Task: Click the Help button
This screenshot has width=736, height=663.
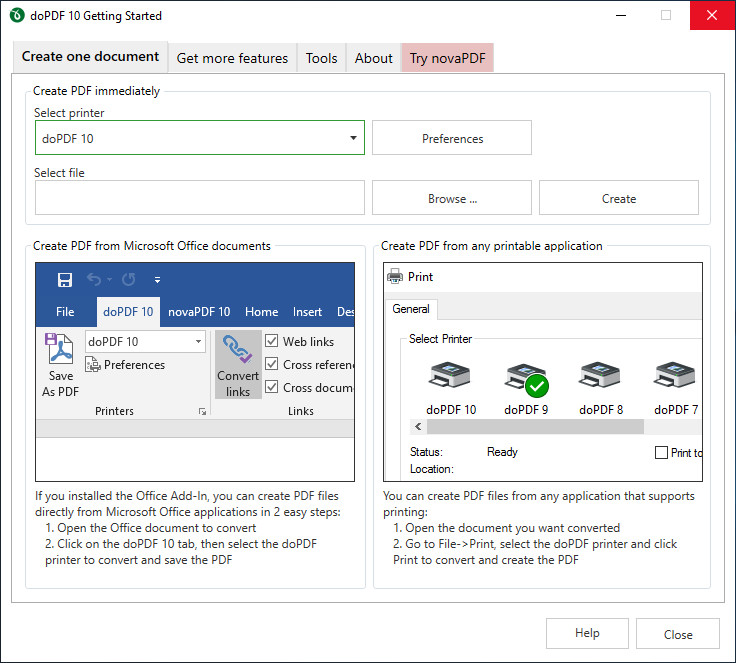Action: 587,633
